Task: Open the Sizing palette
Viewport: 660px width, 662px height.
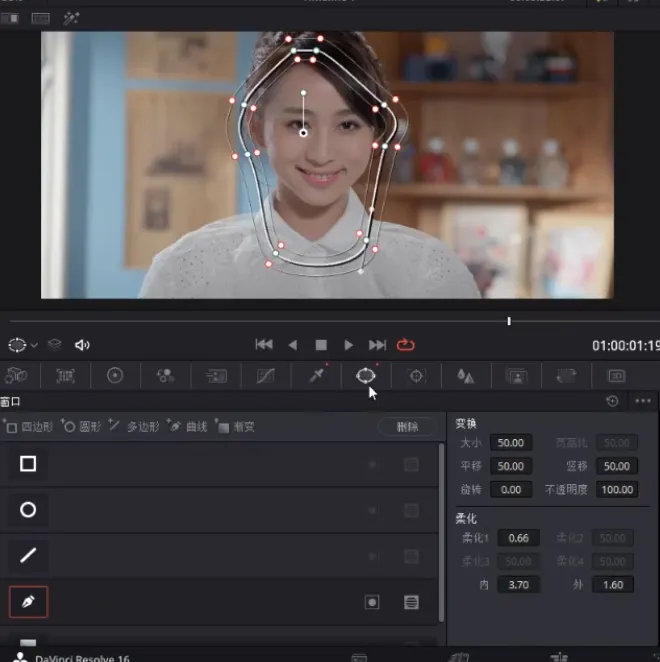Action: pyautogui.click(x=566, y=375)
